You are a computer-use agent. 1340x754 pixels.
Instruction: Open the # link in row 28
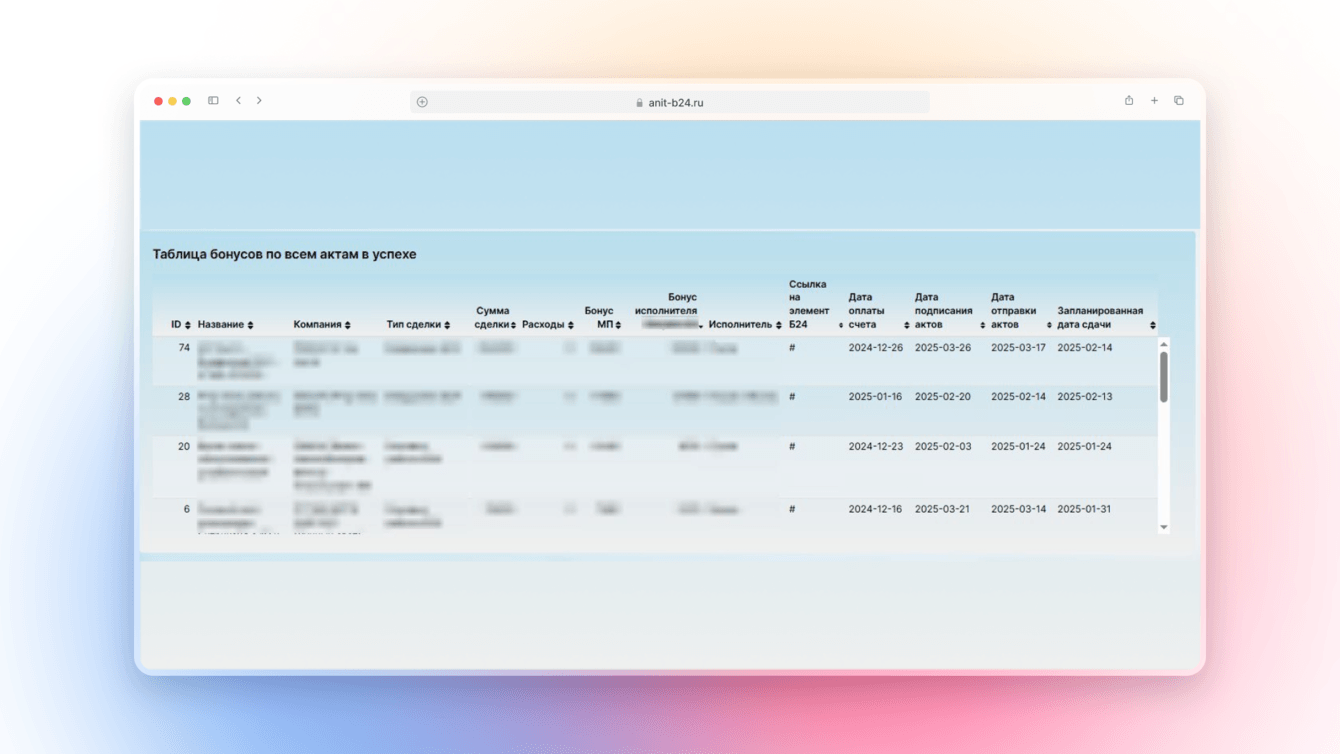pos(792,397)
